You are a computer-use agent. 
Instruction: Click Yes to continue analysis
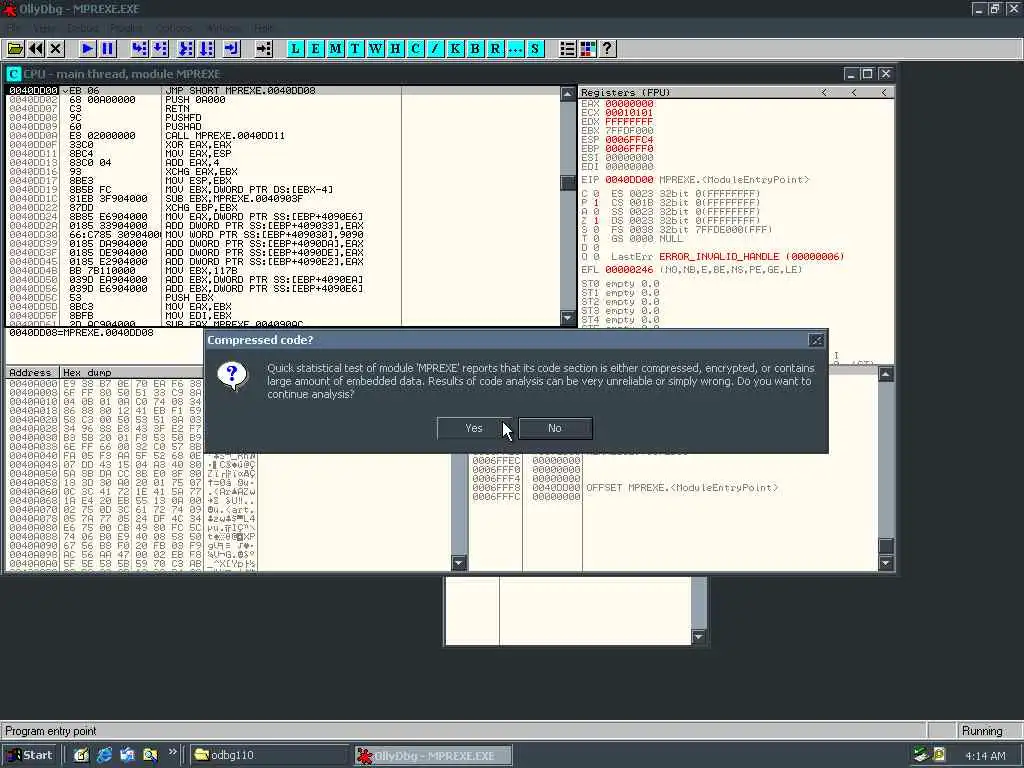pyautogui.click(x=474, y=428)
